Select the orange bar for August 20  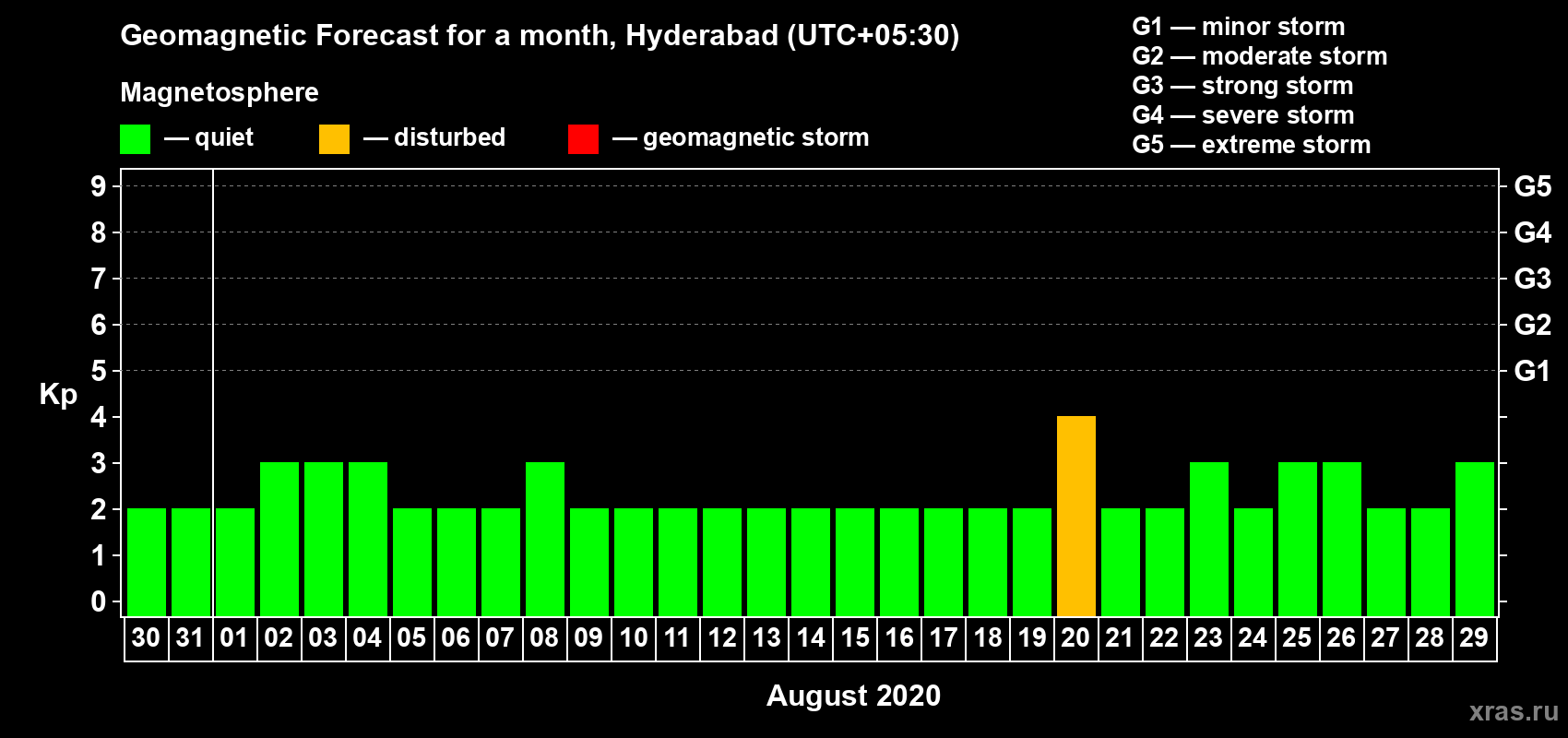(1076, 517)
